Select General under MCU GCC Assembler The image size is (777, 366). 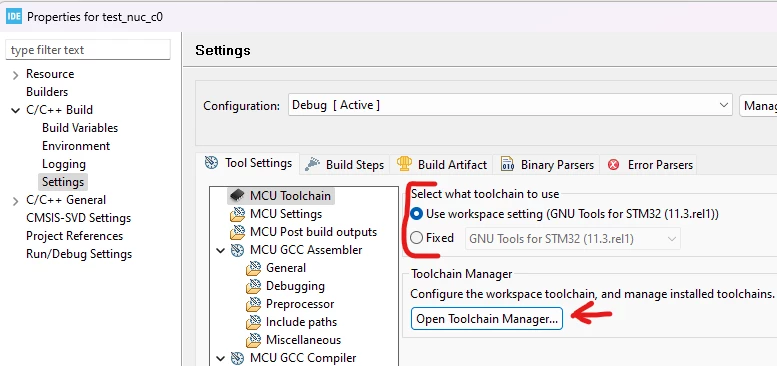click(286, 268)
